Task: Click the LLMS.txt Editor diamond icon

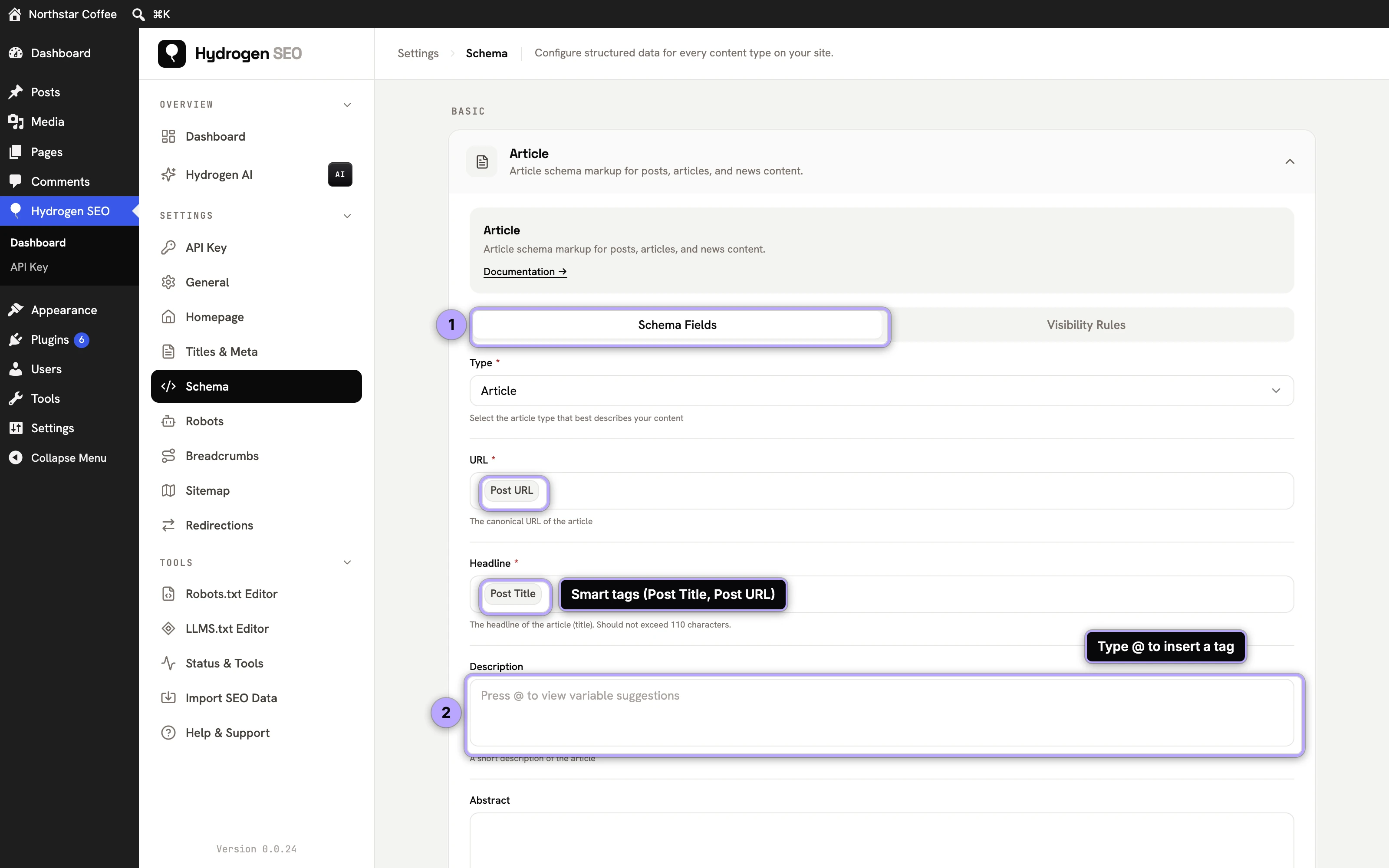Action: tap(168, 628)
